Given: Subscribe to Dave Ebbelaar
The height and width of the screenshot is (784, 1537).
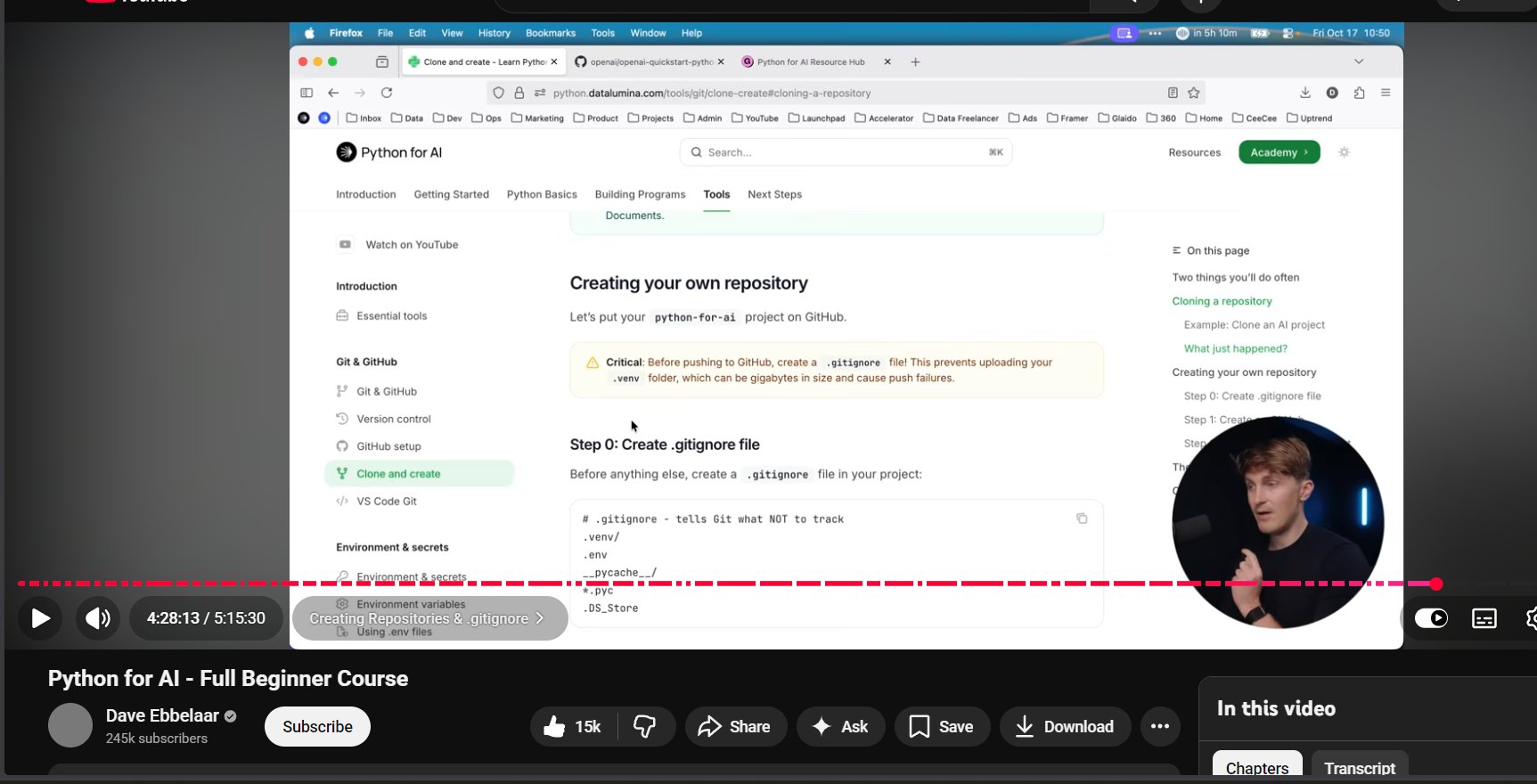Looking at the screenshot, I should tap(317, 727).
